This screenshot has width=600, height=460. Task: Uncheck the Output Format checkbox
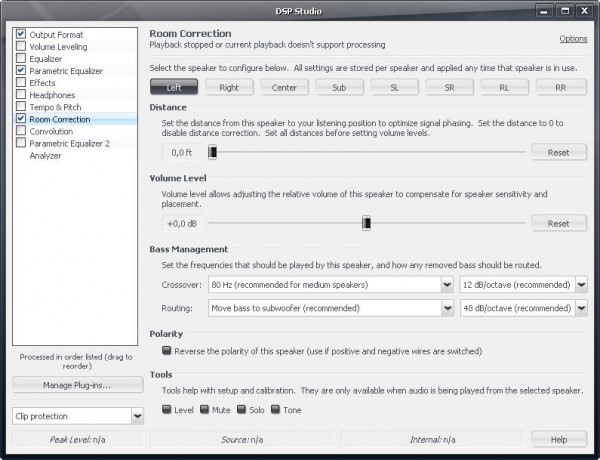click(x=21, y=34)
